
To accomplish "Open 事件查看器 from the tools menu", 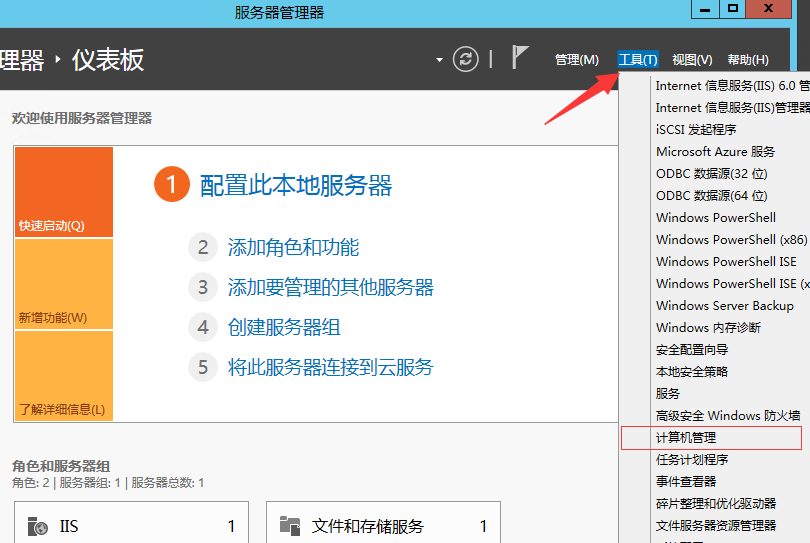I will point(686,482).
